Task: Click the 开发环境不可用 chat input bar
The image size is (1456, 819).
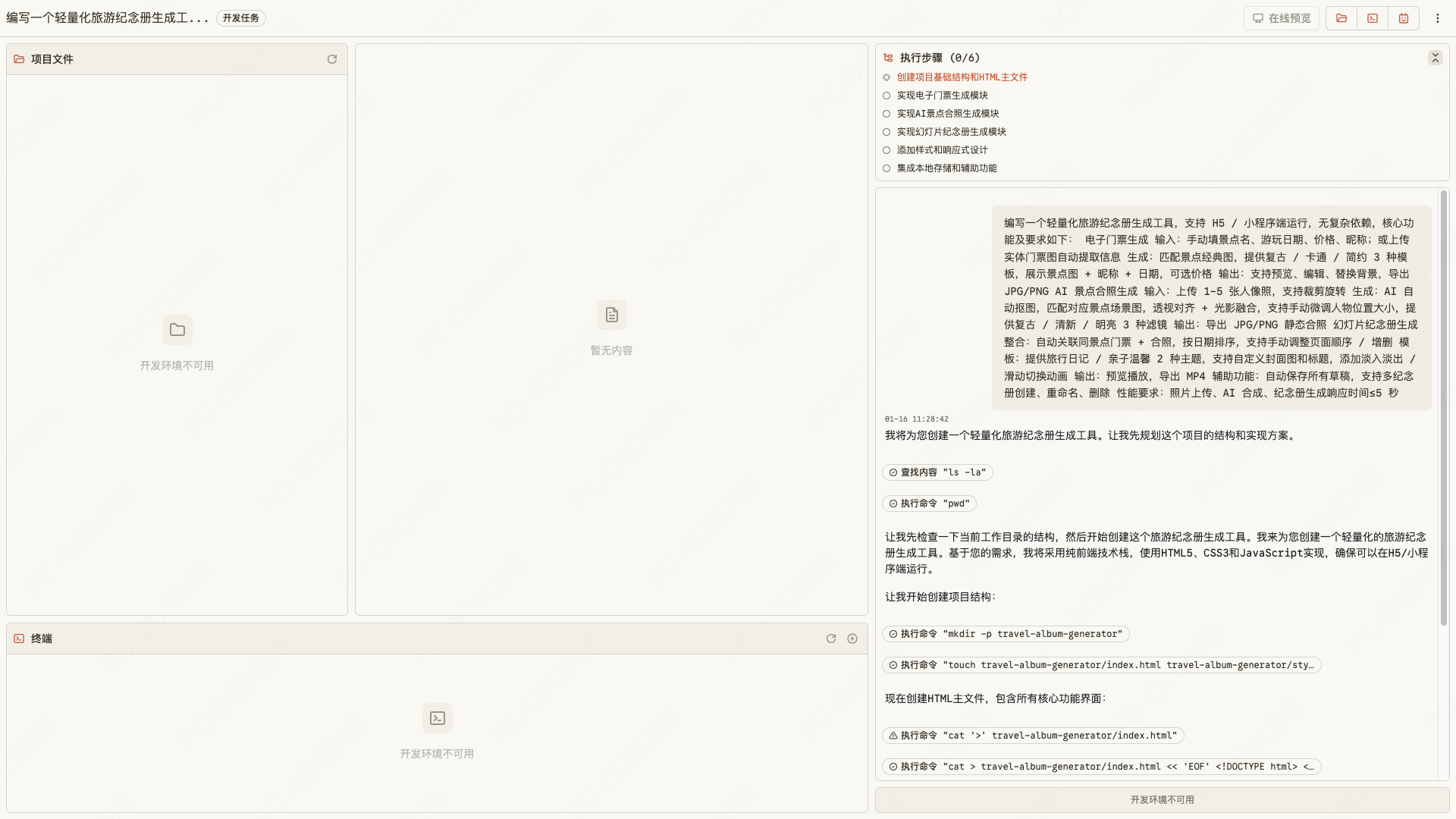Action: (1162, 800)
